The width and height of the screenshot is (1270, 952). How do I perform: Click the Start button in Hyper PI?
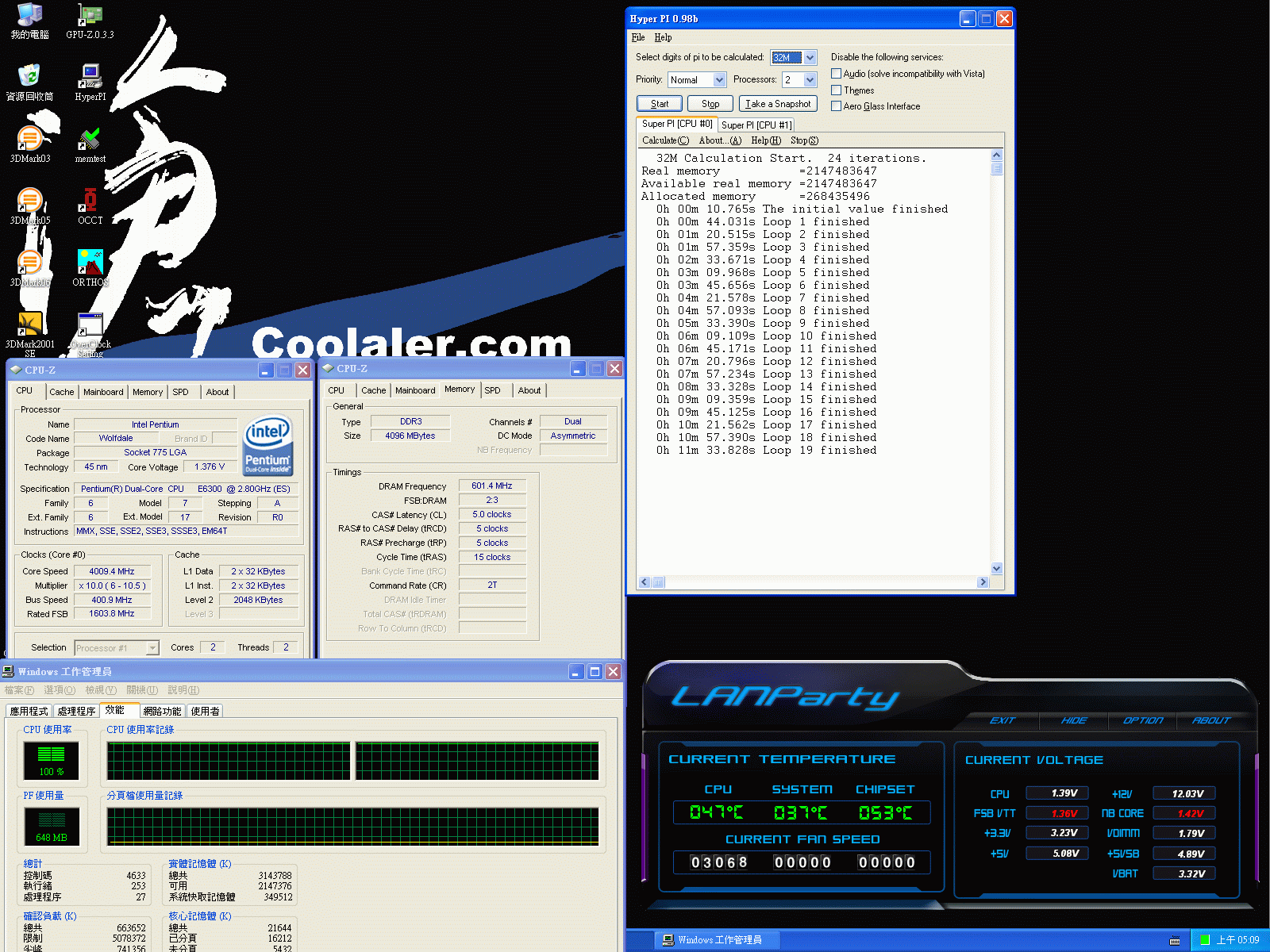[x=660, y=104]
